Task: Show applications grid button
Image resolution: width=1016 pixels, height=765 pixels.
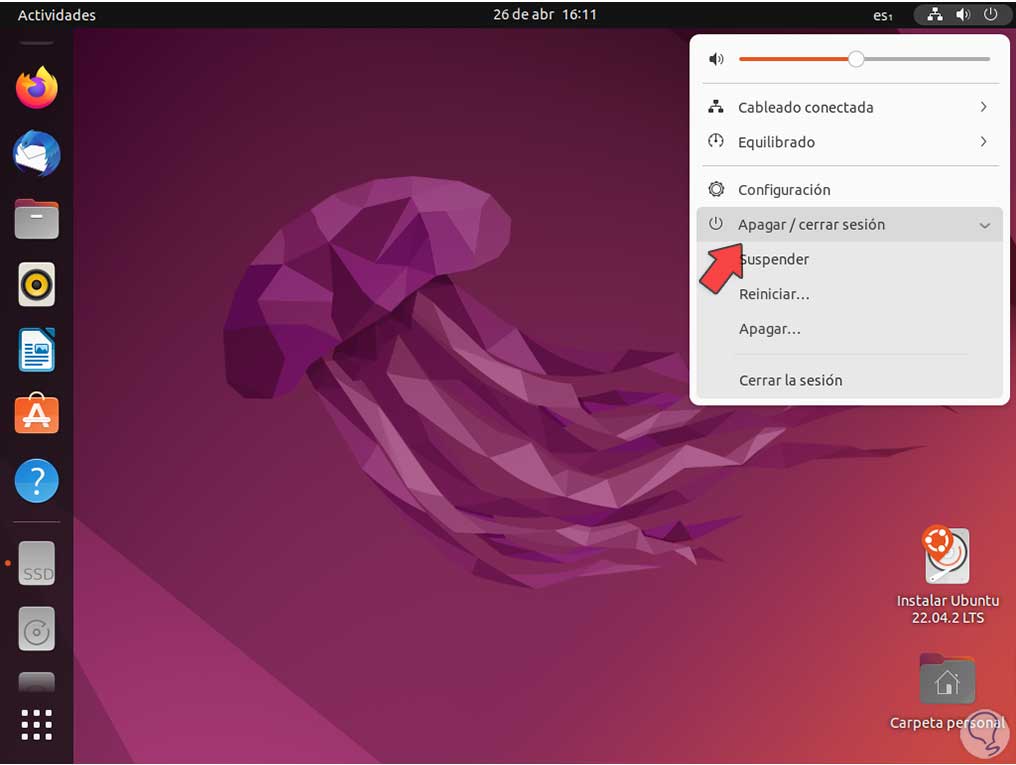Action: (36, 724)
